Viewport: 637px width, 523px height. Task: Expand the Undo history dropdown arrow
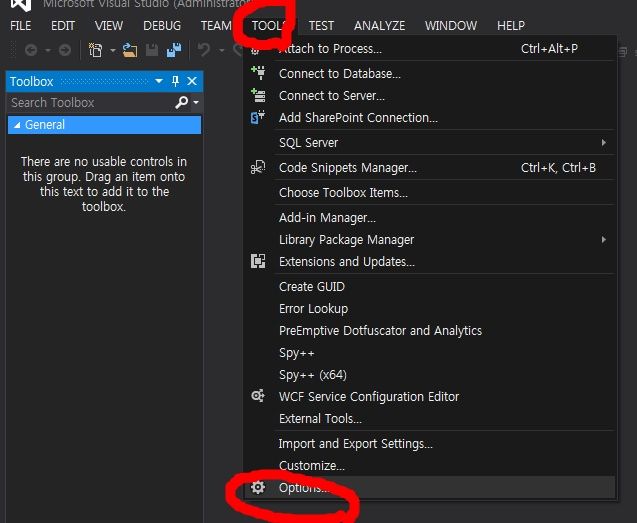(222, 50)
